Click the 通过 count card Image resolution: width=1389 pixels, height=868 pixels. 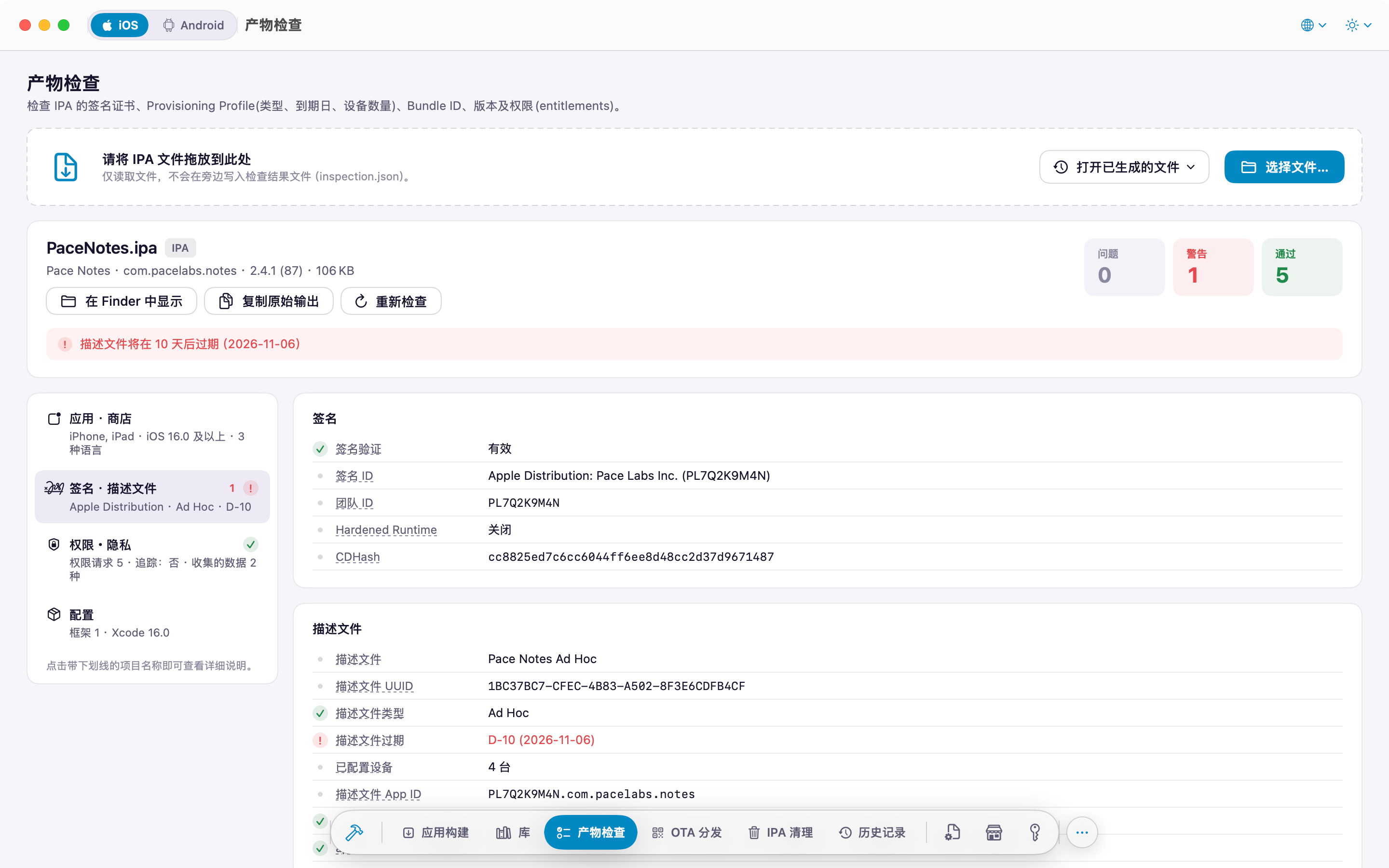pos(1302,267)
